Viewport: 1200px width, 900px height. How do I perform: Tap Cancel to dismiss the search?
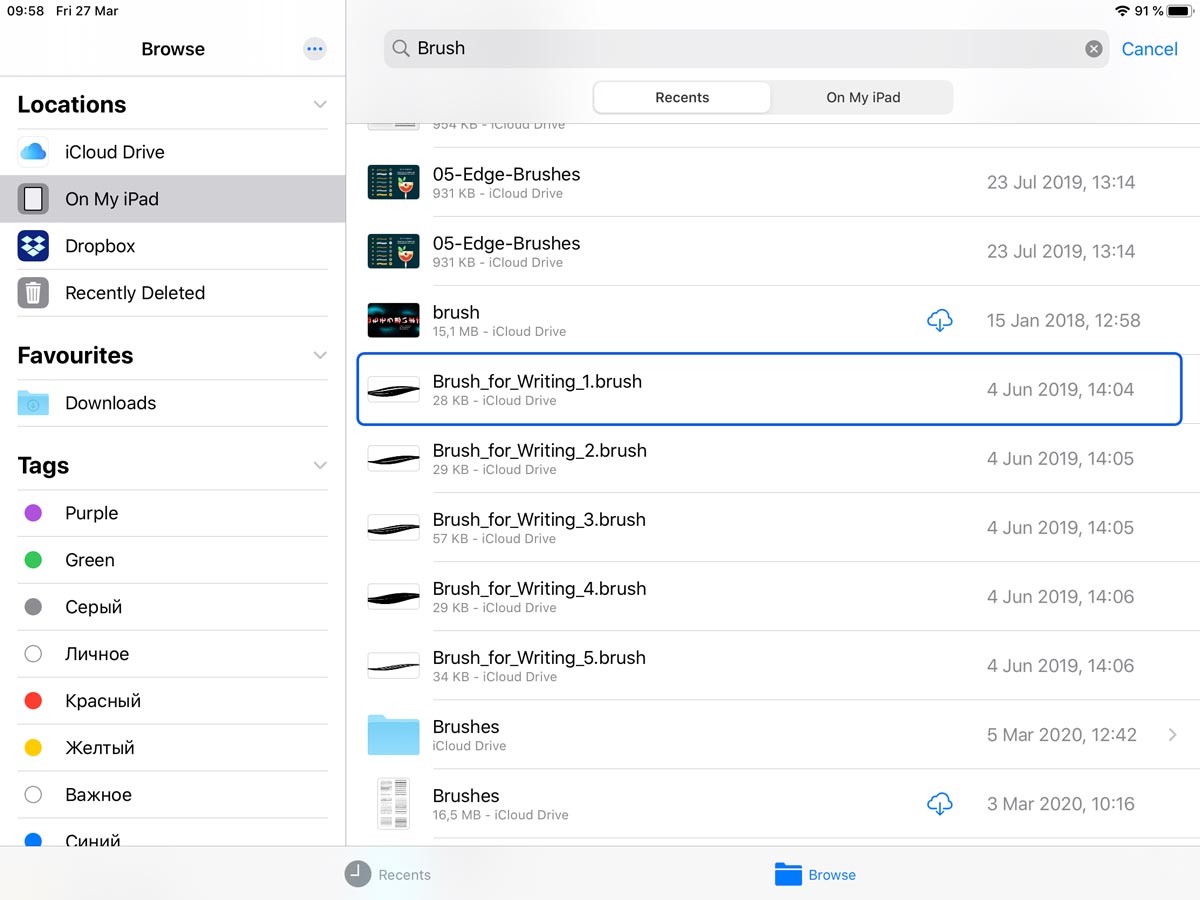point(1149,48)
